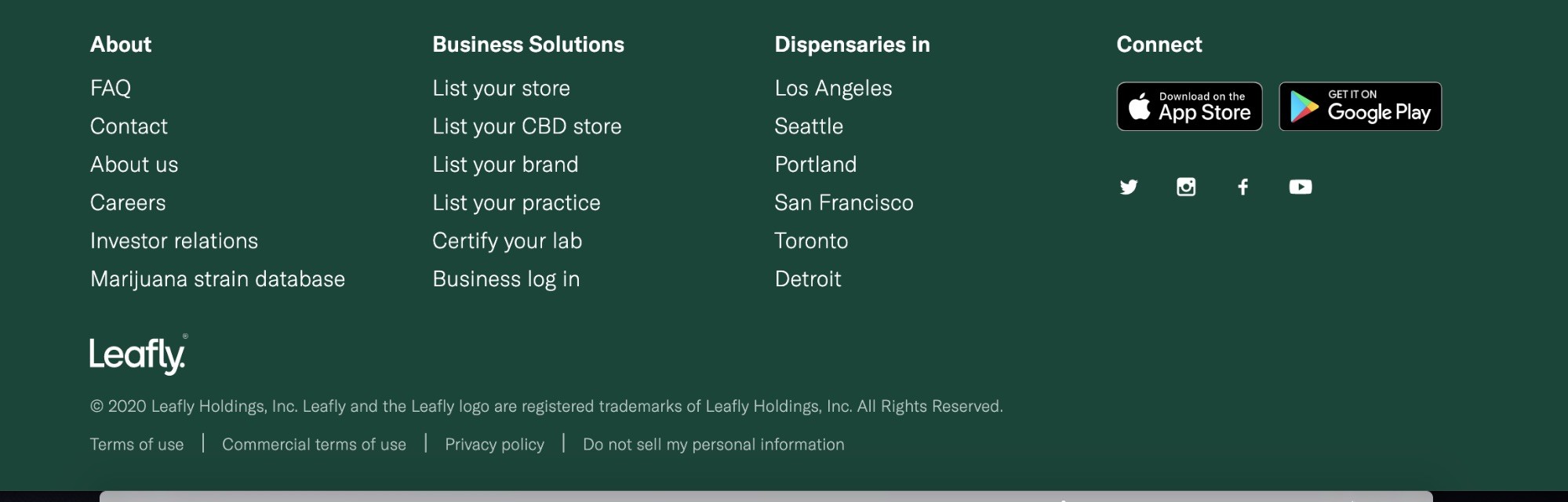The image size is (1568, 502).
Task: Open the Facebook social icon
Action: [x=1243, y=187]
